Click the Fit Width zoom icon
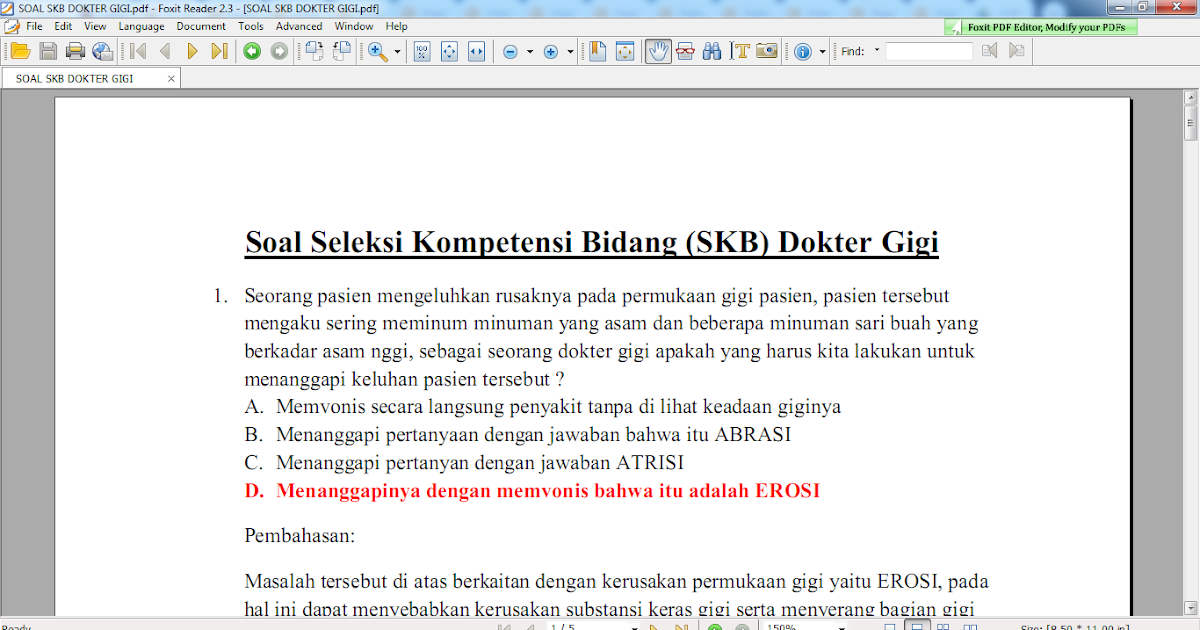Image resolution: width=1200 pixels, height=630 pixels. (x=475, y=52)
